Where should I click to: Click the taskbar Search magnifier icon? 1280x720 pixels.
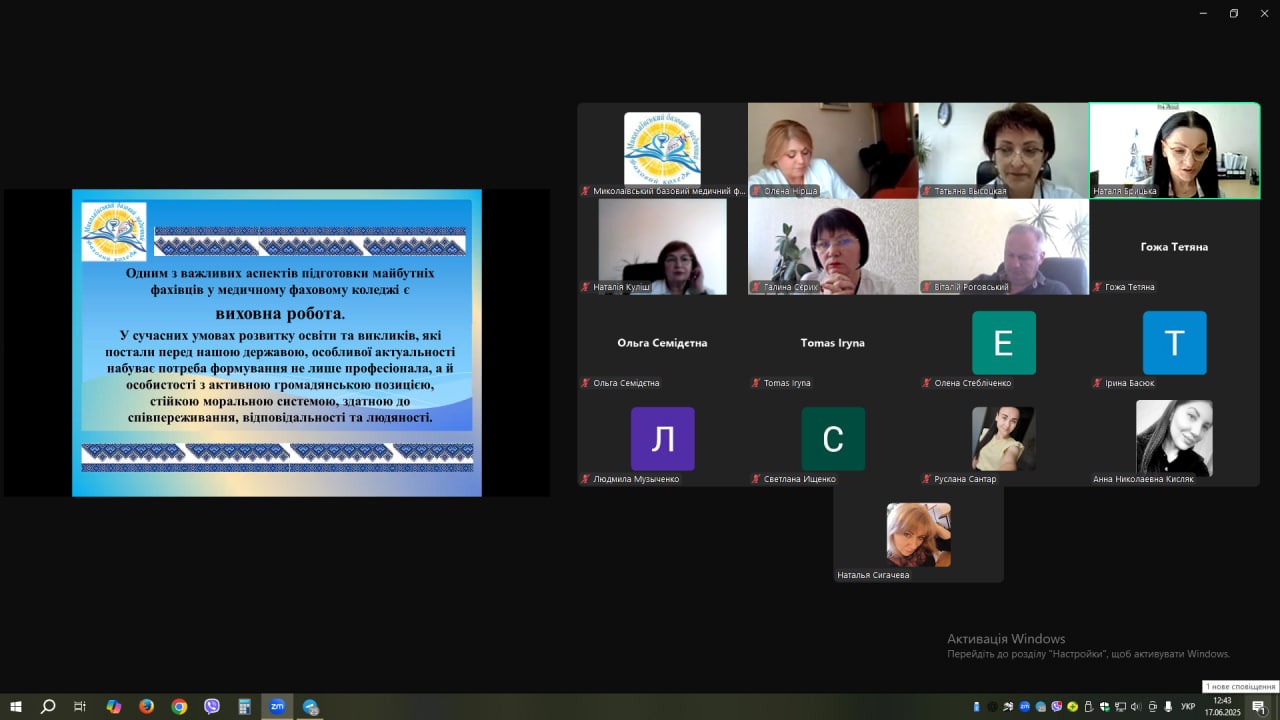click(47, 707)
